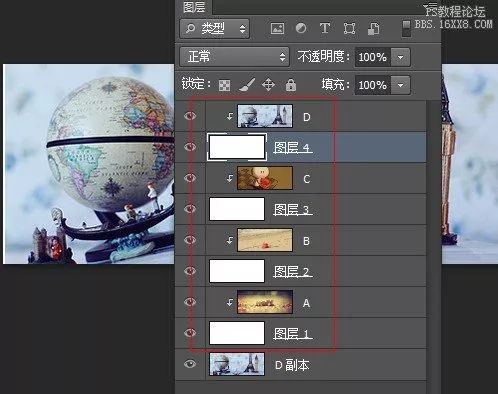498x394 pixels.
Task: Toggle the layer filter on/off switch
Action: 406,28
